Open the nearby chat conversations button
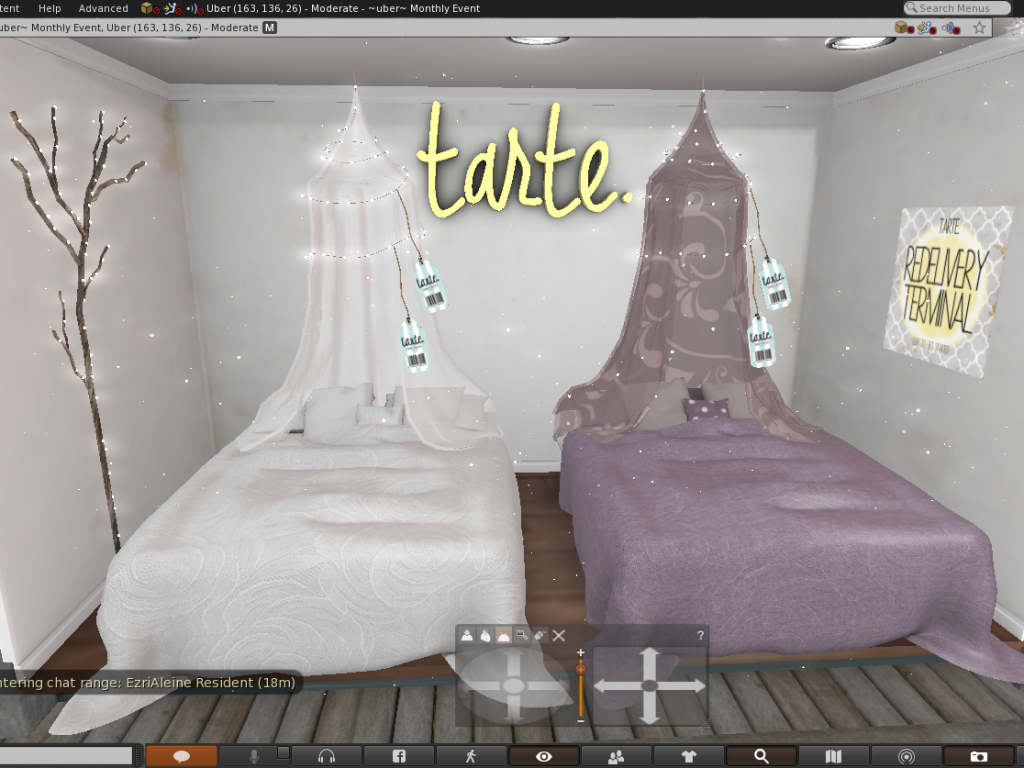 (x=181, y=757)
